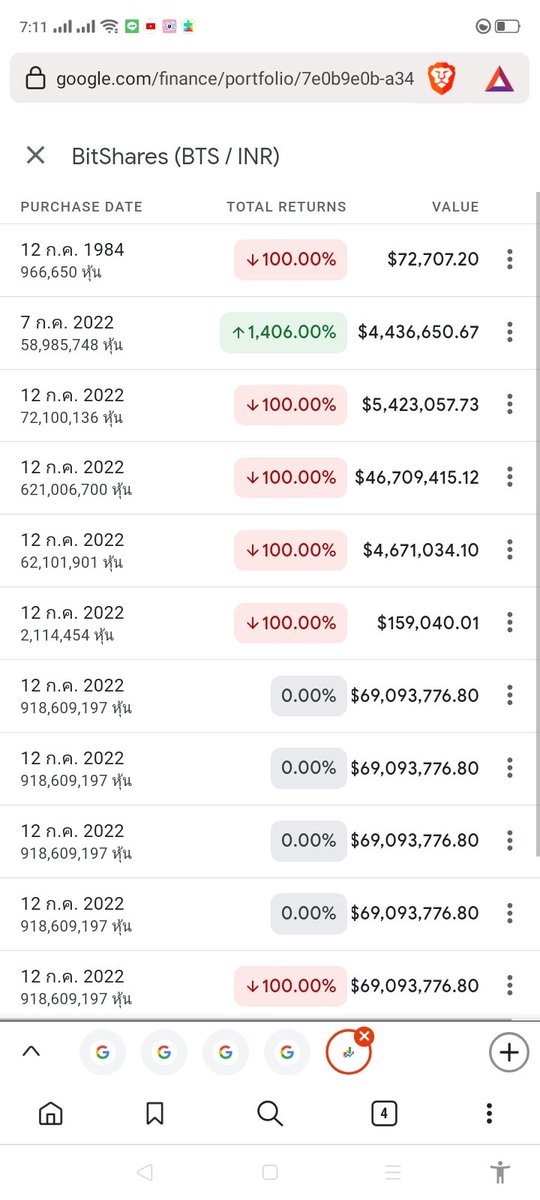Open search from bottom toolbar
Screen dimensions: 540x1200
(x=270, y=1113)
